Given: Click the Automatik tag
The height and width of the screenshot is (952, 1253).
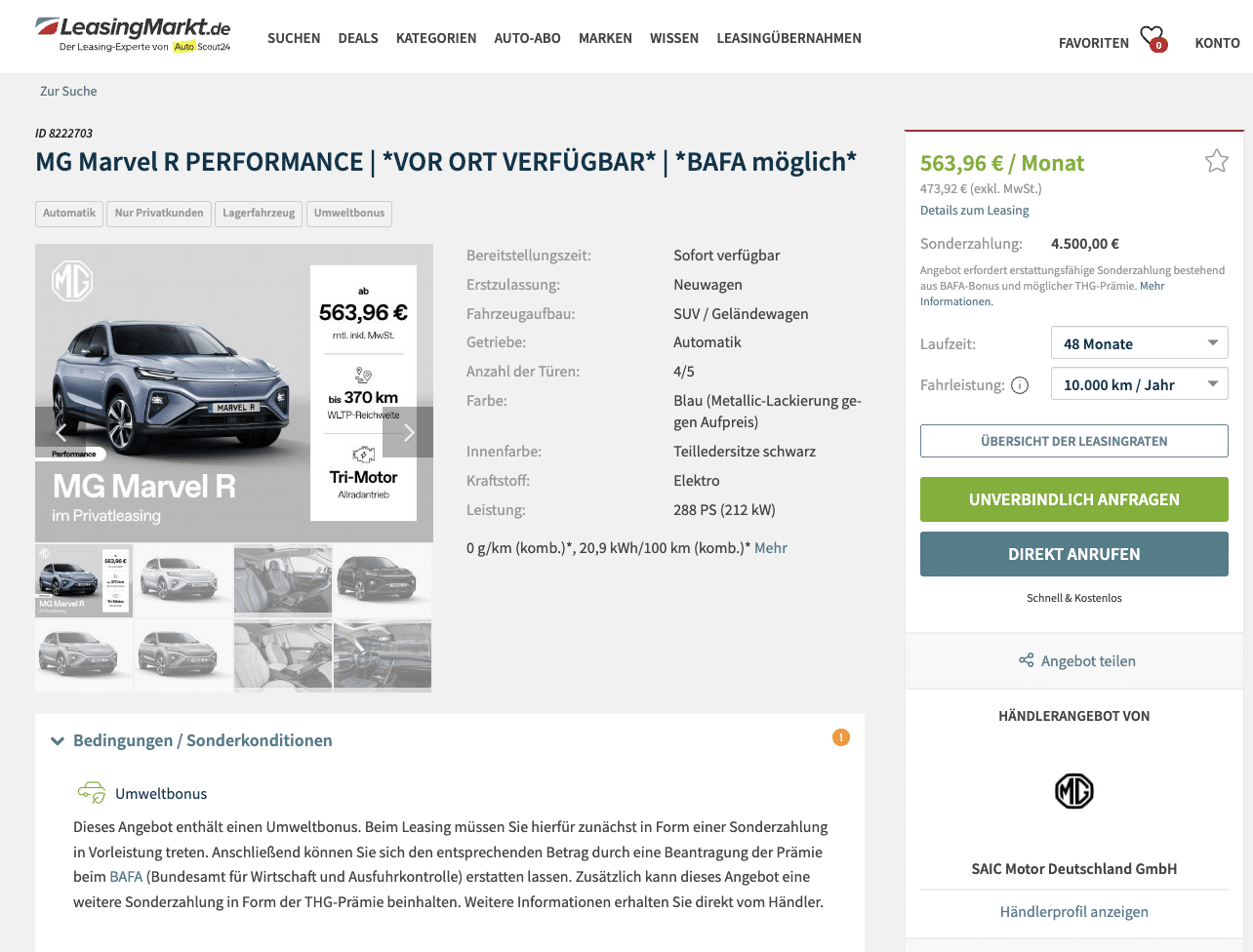Looking at the screenshot, I should pos(69,213).
